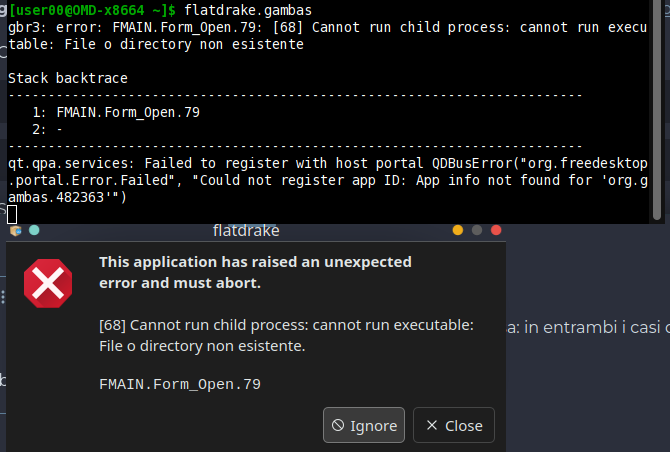Click the bold 'unexpected error and must abort' heading
This screenshot has width=670, height=452.
click(255, 272)
